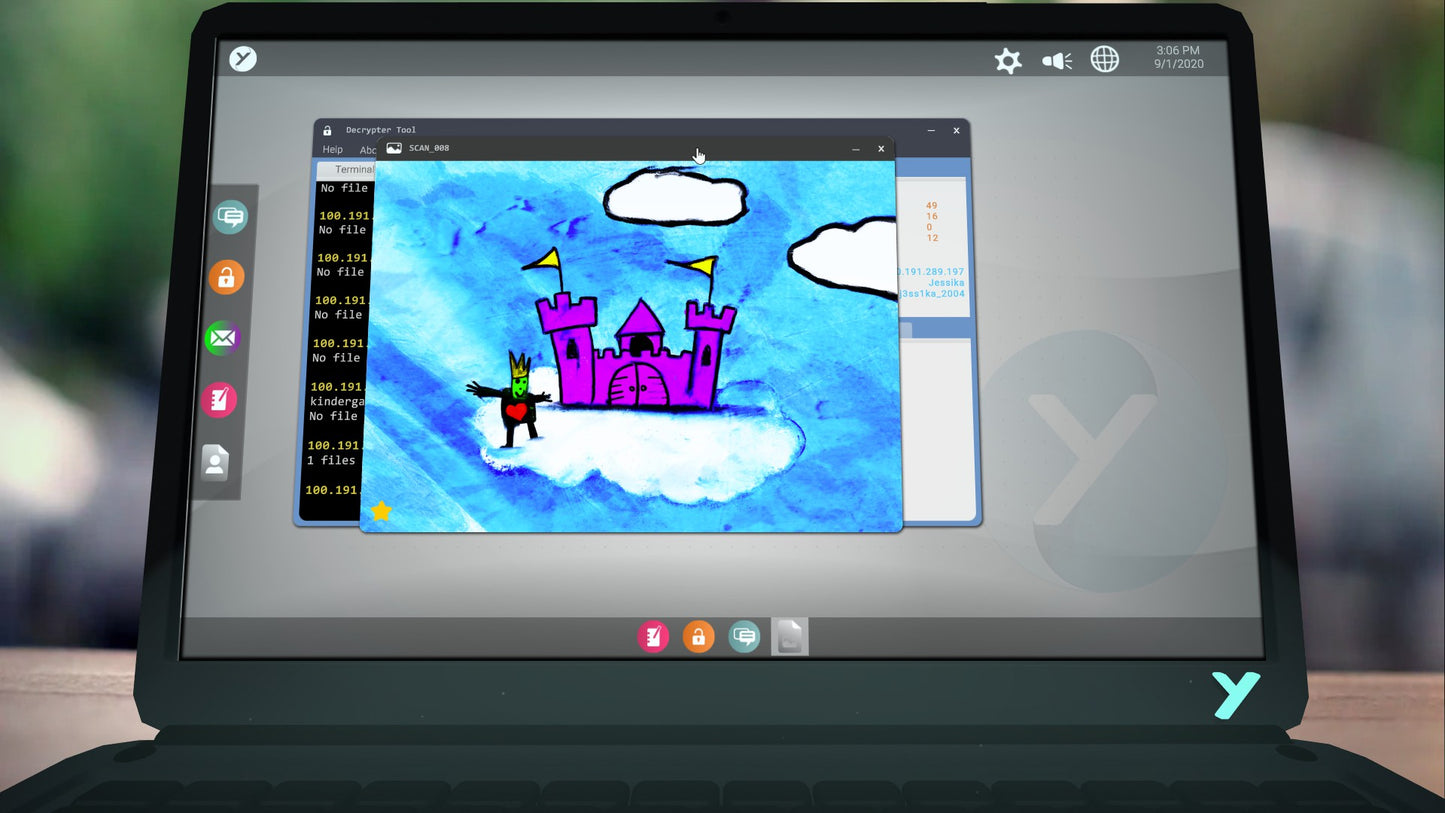Open the green mail envelope app
Image resolution: width=1445 pixels, height=813 pixels.
[222, 339]
